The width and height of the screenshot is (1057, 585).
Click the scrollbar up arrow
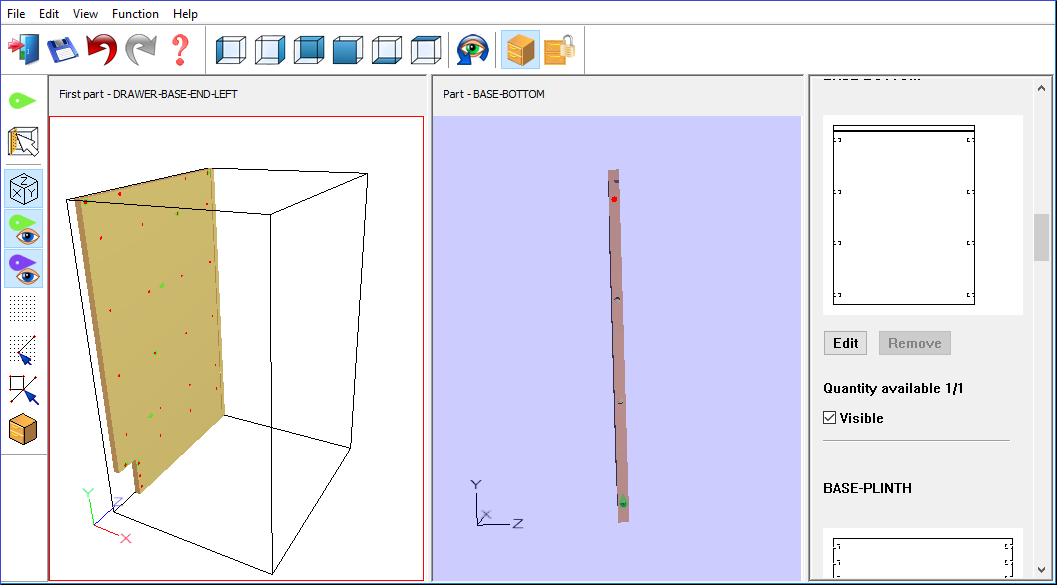coord(1041,86)
